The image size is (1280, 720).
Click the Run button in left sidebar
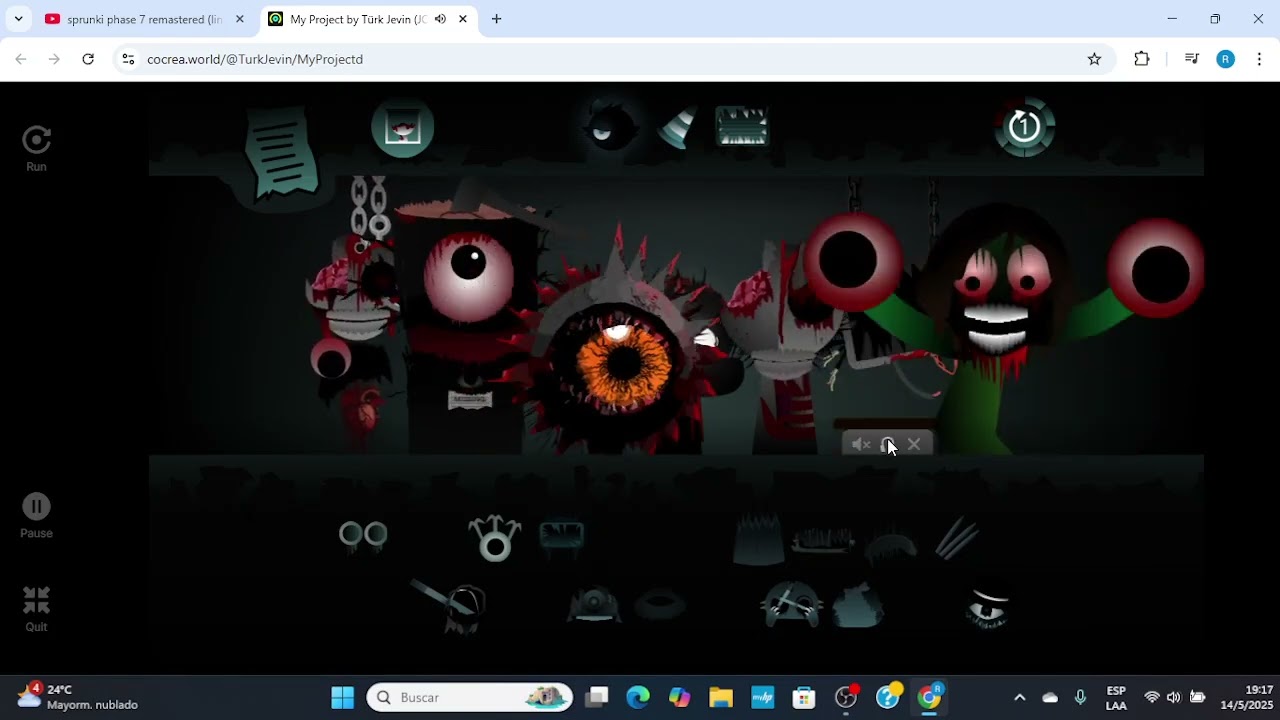36,148
